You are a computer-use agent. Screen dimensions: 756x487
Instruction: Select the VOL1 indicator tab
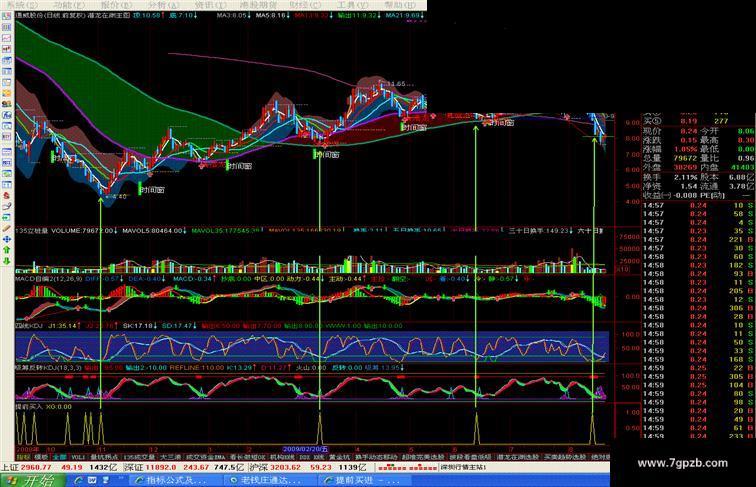pos(78,457)
